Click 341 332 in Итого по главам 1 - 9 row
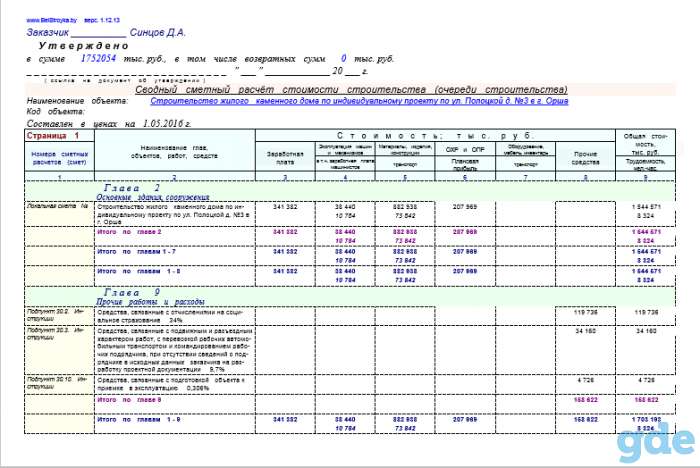This screenshot has width=700, height=468. 285,419
